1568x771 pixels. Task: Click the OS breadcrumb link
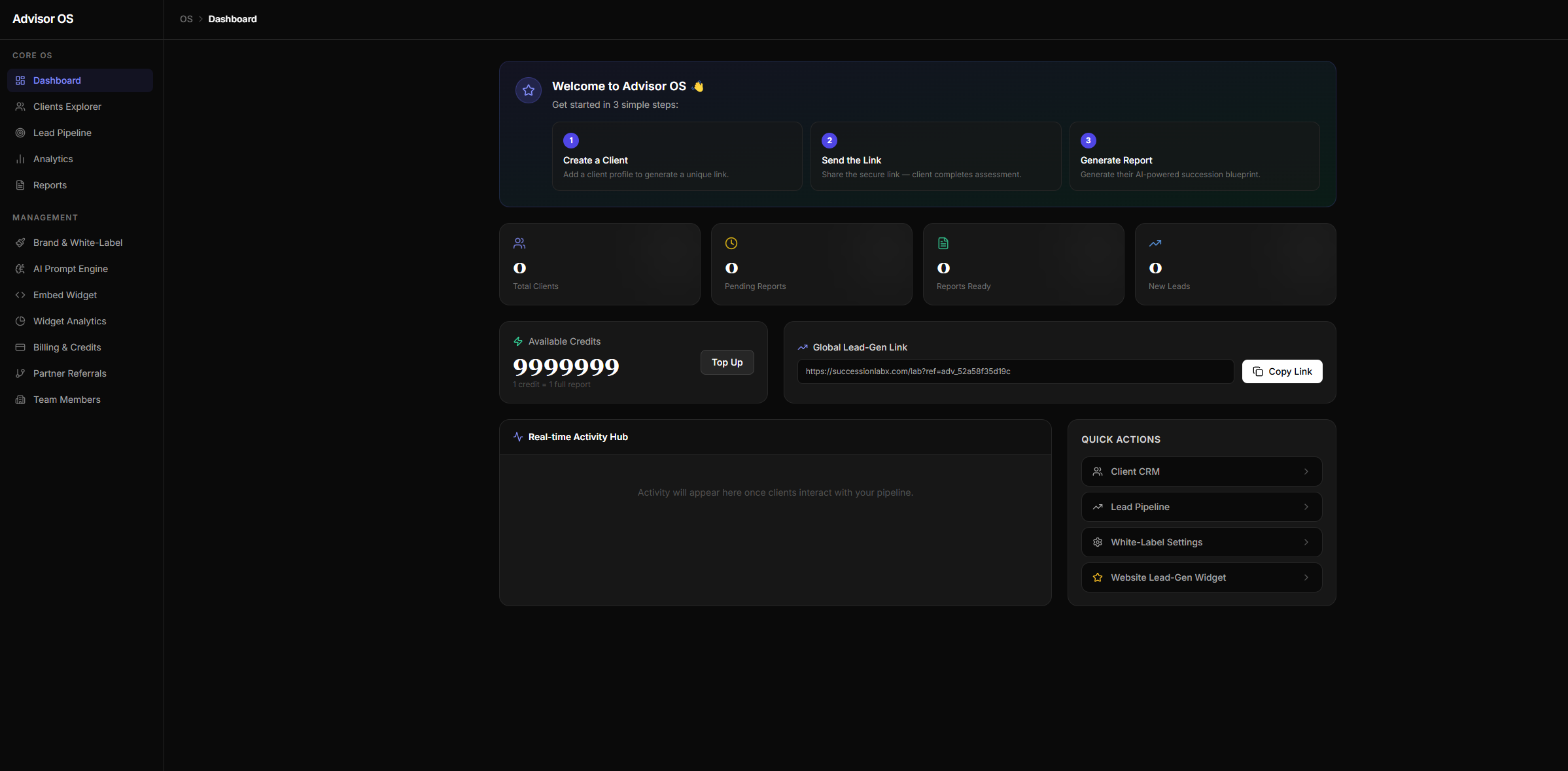click(186, 19)
